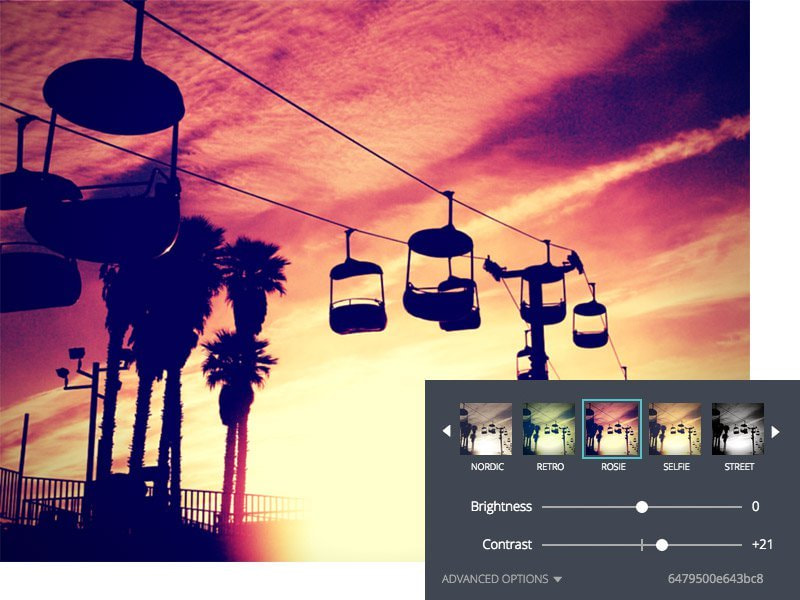The width and height of the screenshot is (800, 600).
Task: Click the ROSIE filter name label
Action: [x=613, y=466]
